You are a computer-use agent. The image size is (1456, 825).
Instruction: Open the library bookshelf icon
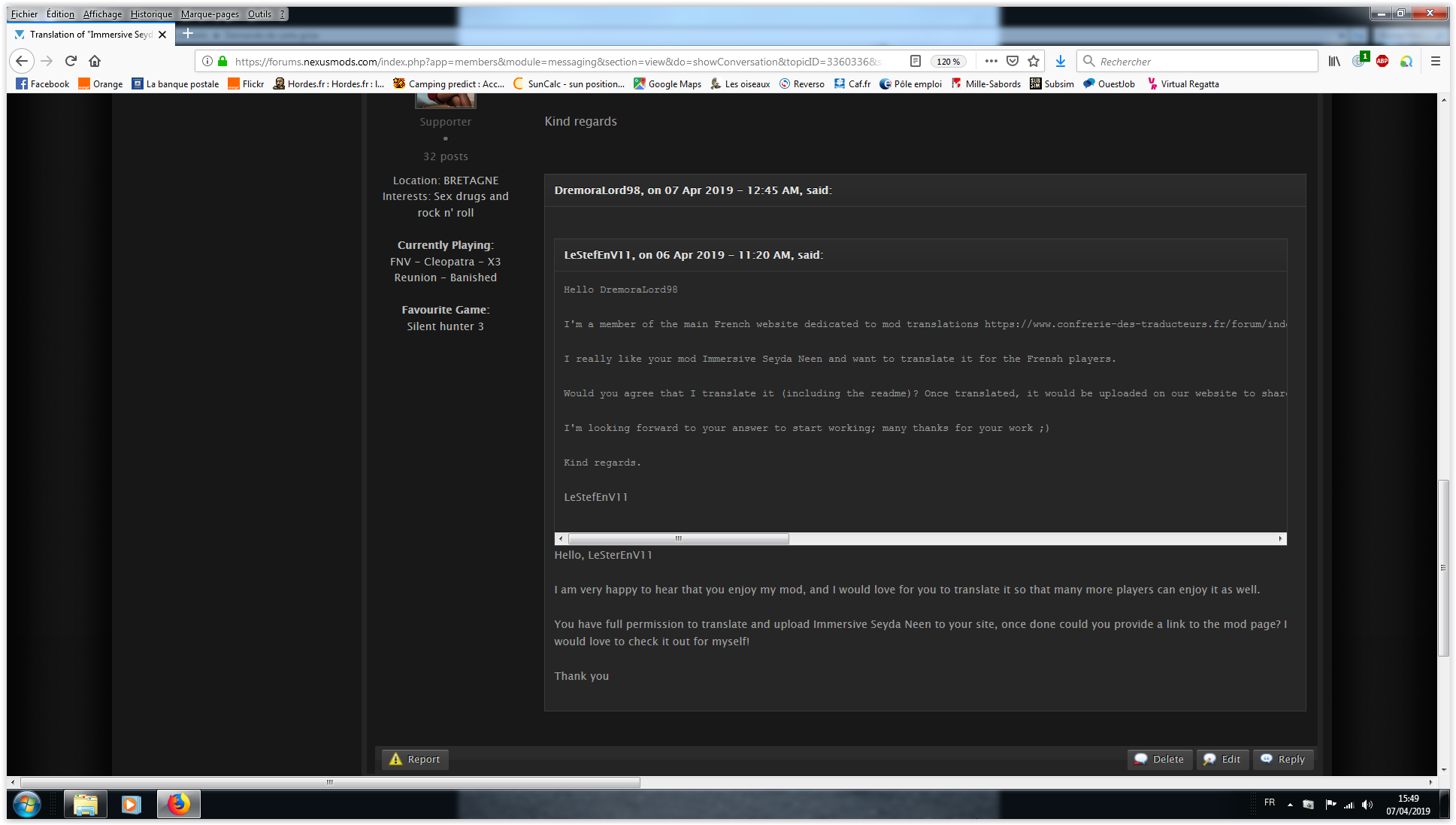click(x=1334, y=61)
